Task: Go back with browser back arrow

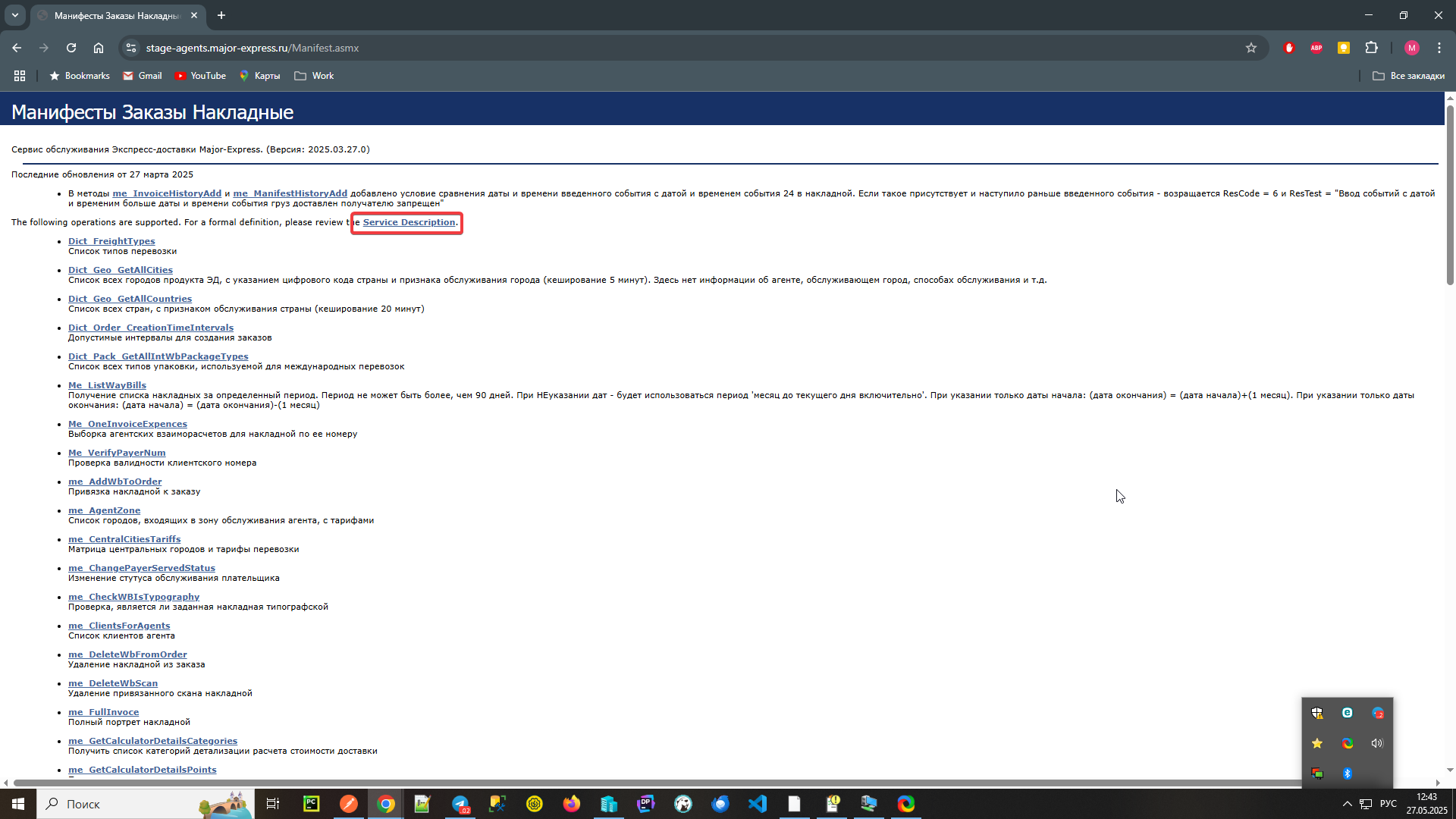Action: point(17,48)
